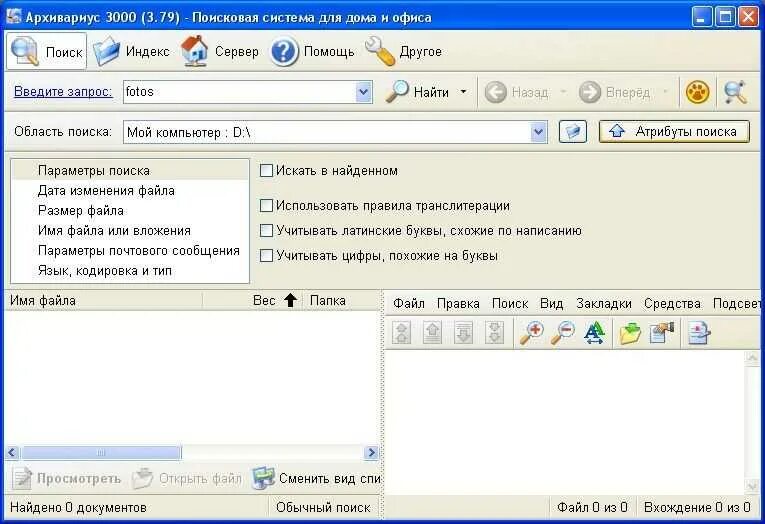765x524 pixels.
Task: Select Параметры почтового сообщения item
Action: pyautogui.click(x=130, y=251)
